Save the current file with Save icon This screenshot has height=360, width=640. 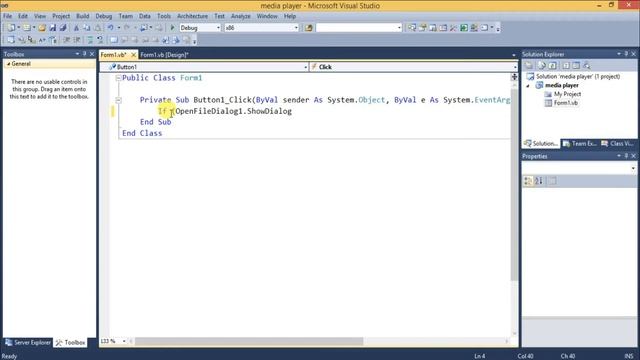pyautogui.click(x=53, y=28)
